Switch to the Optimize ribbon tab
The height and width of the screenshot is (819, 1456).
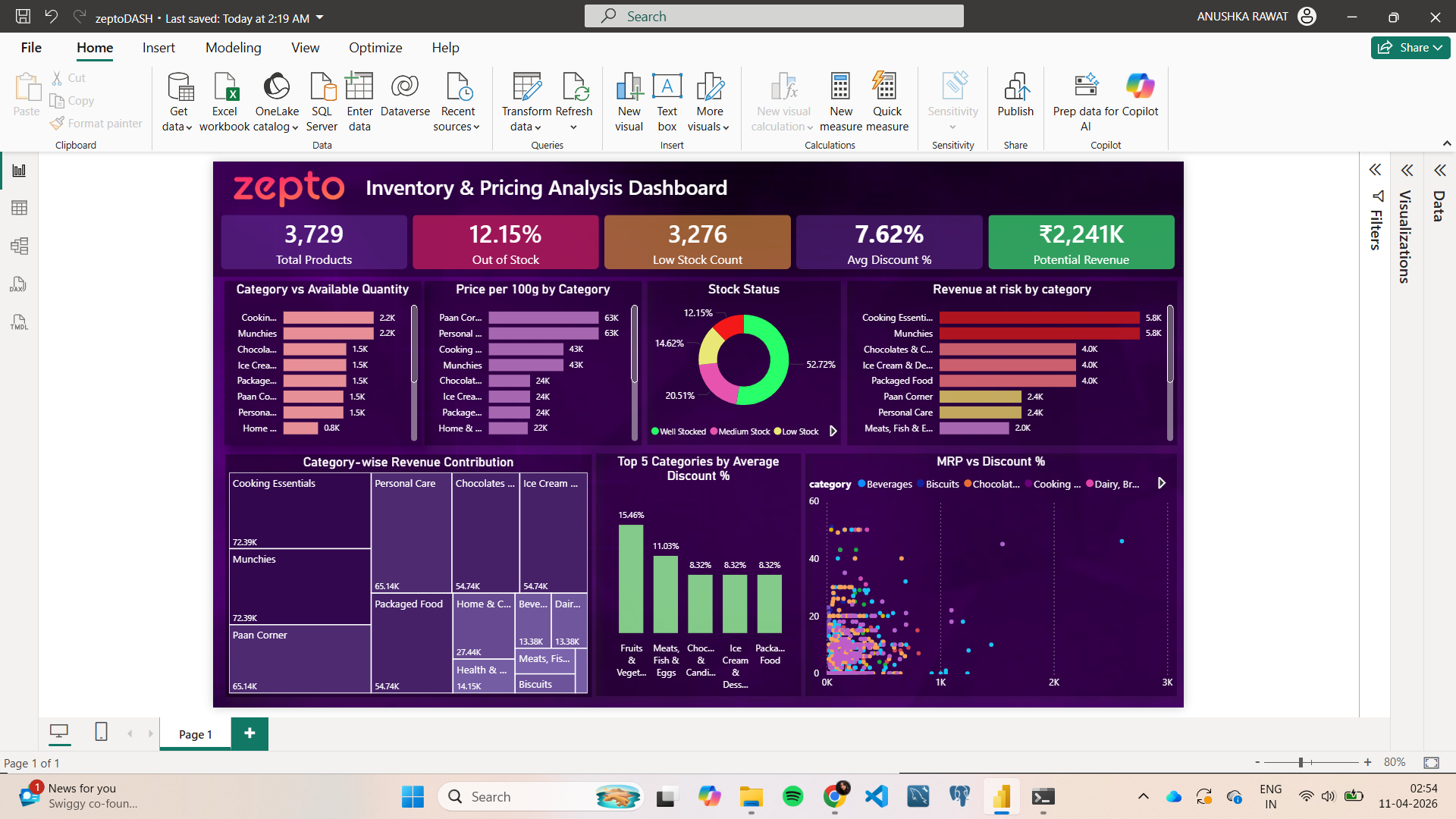[x=375, y=48]
